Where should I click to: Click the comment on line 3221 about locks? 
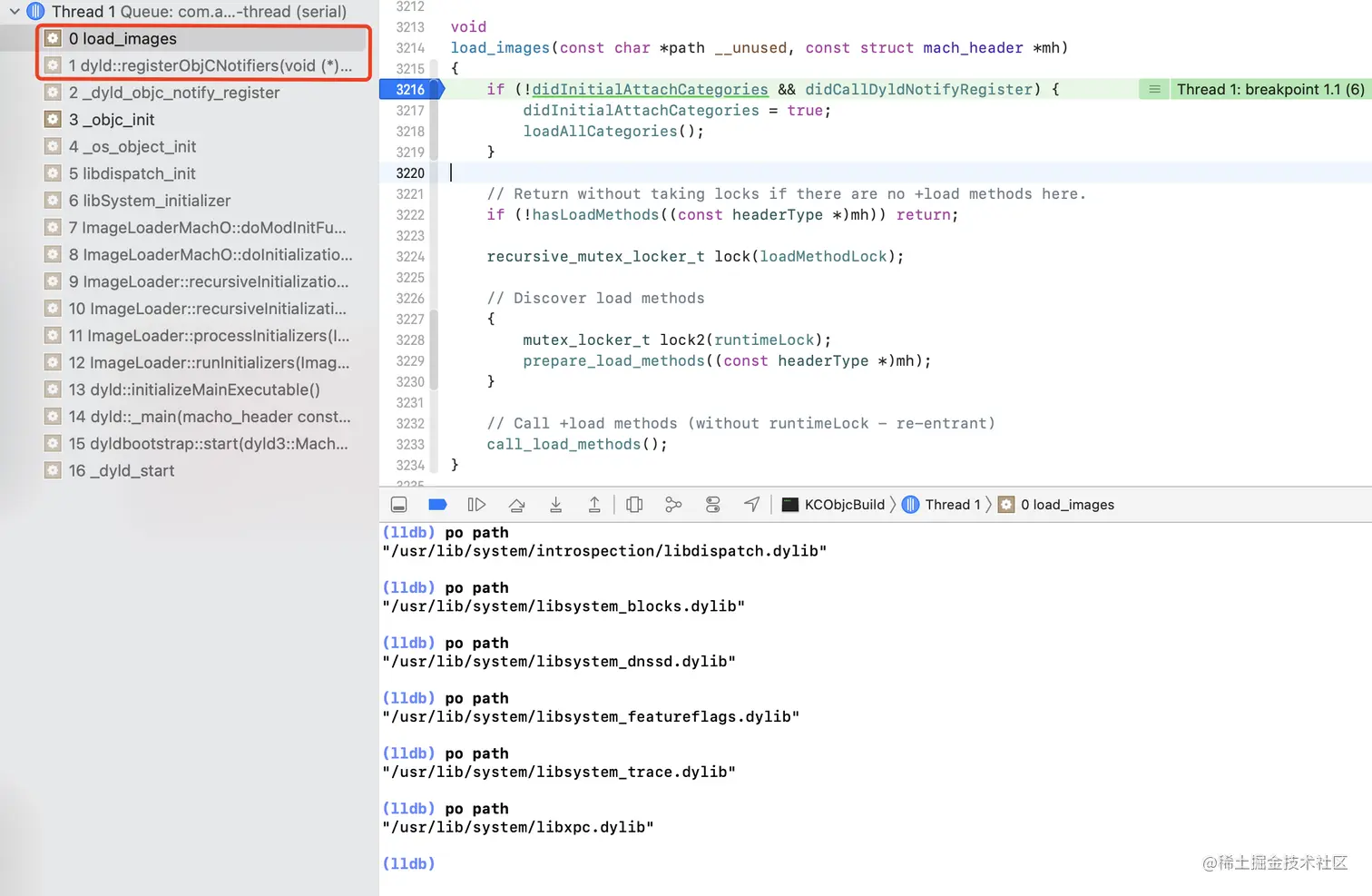(786, 193)
